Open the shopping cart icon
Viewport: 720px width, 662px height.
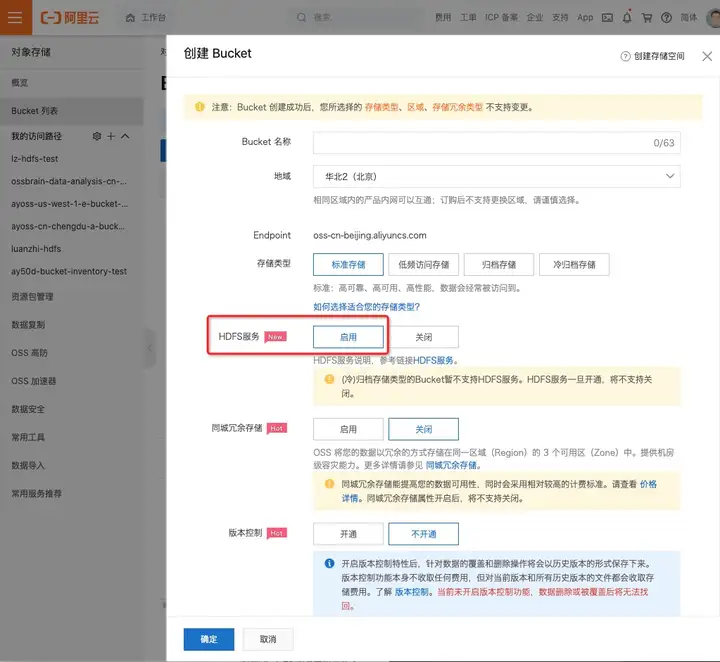coord(647,17)
